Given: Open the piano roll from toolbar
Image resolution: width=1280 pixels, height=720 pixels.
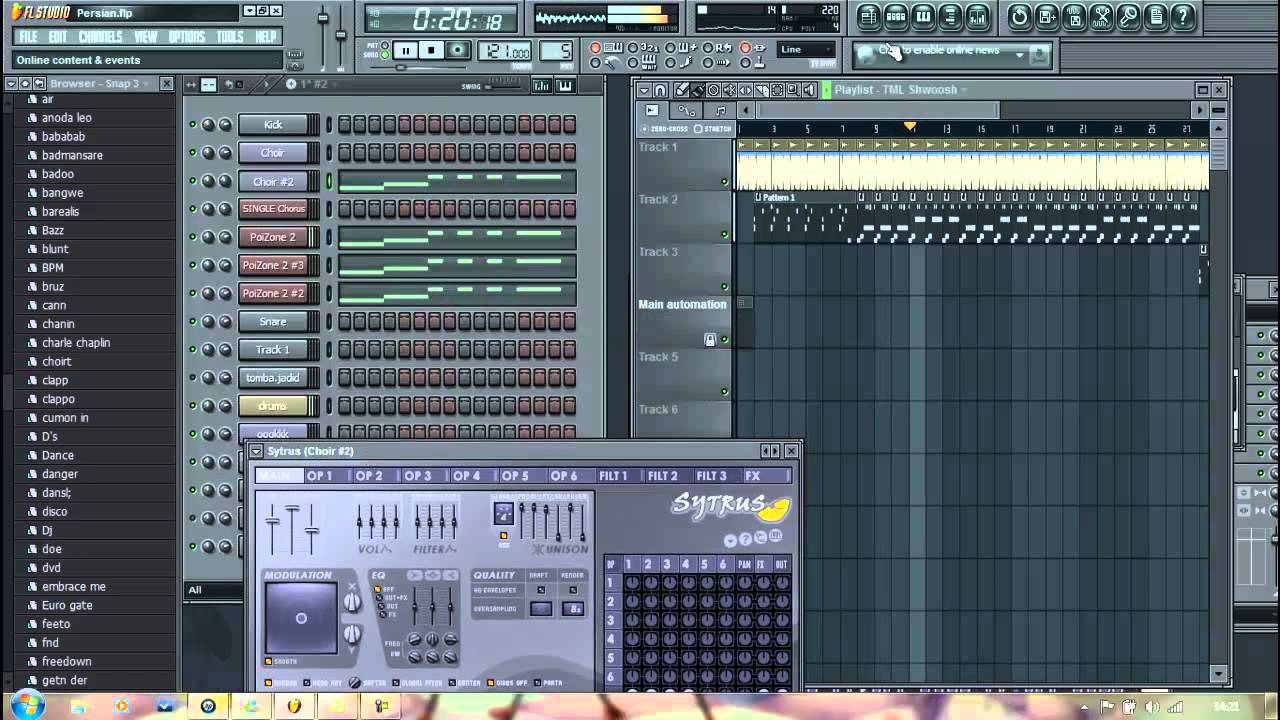Looking at the screenshot, I should pyautogui.click(x=923, y=16).
